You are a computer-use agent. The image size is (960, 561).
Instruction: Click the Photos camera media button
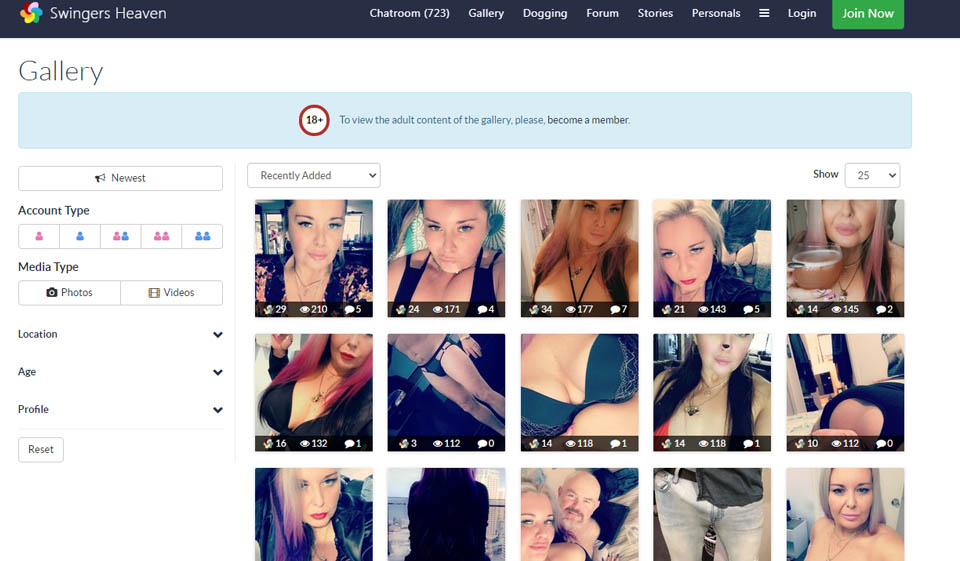pos(69,293)
